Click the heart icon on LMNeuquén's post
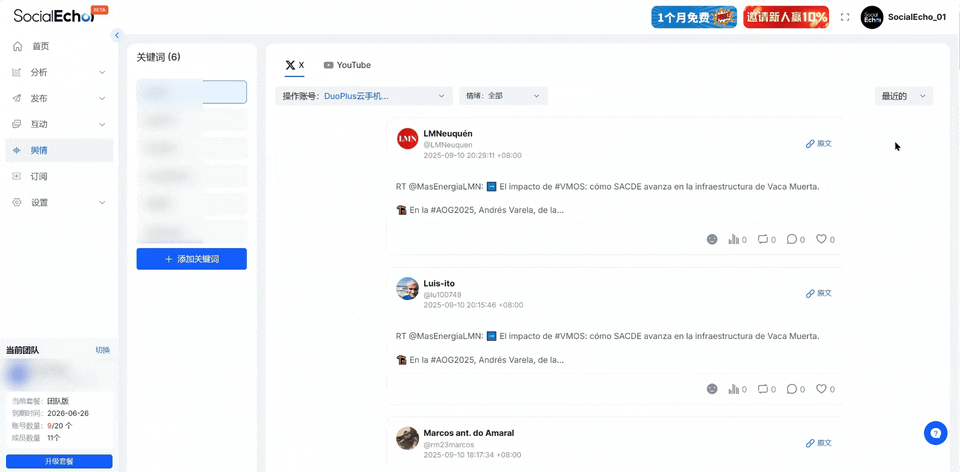Viewport: 960px width, 472px height. 821,240
